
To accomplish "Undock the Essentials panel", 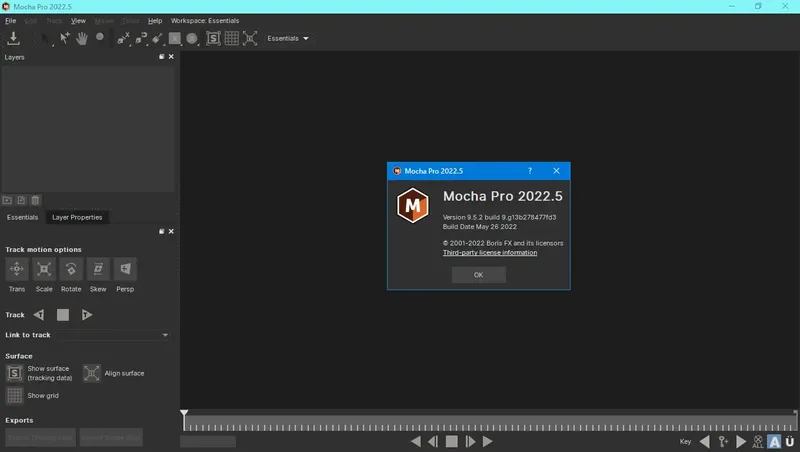I will pos(162,231).
